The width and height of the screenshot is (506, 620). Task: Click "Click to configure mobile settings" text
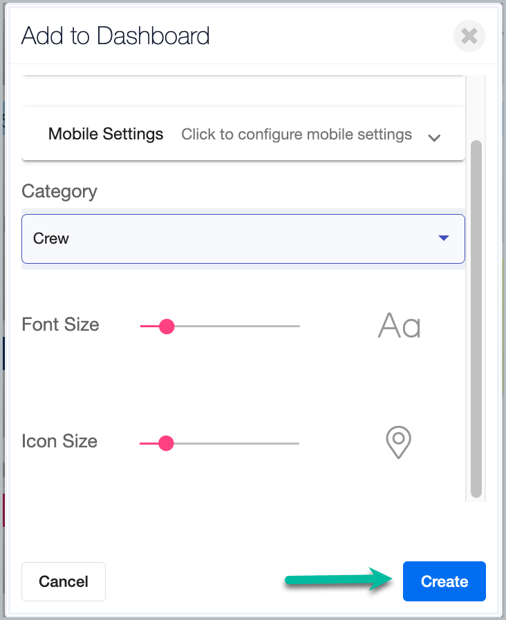coord(296,134)
